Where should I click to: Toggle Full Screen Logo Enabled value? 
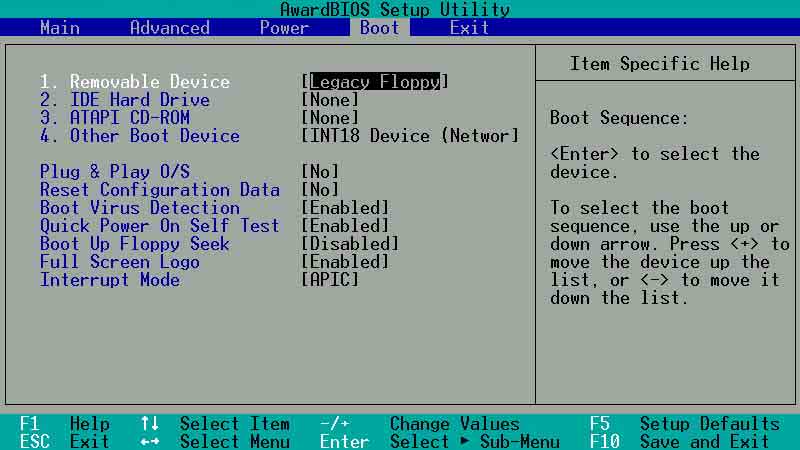[345, 262]
